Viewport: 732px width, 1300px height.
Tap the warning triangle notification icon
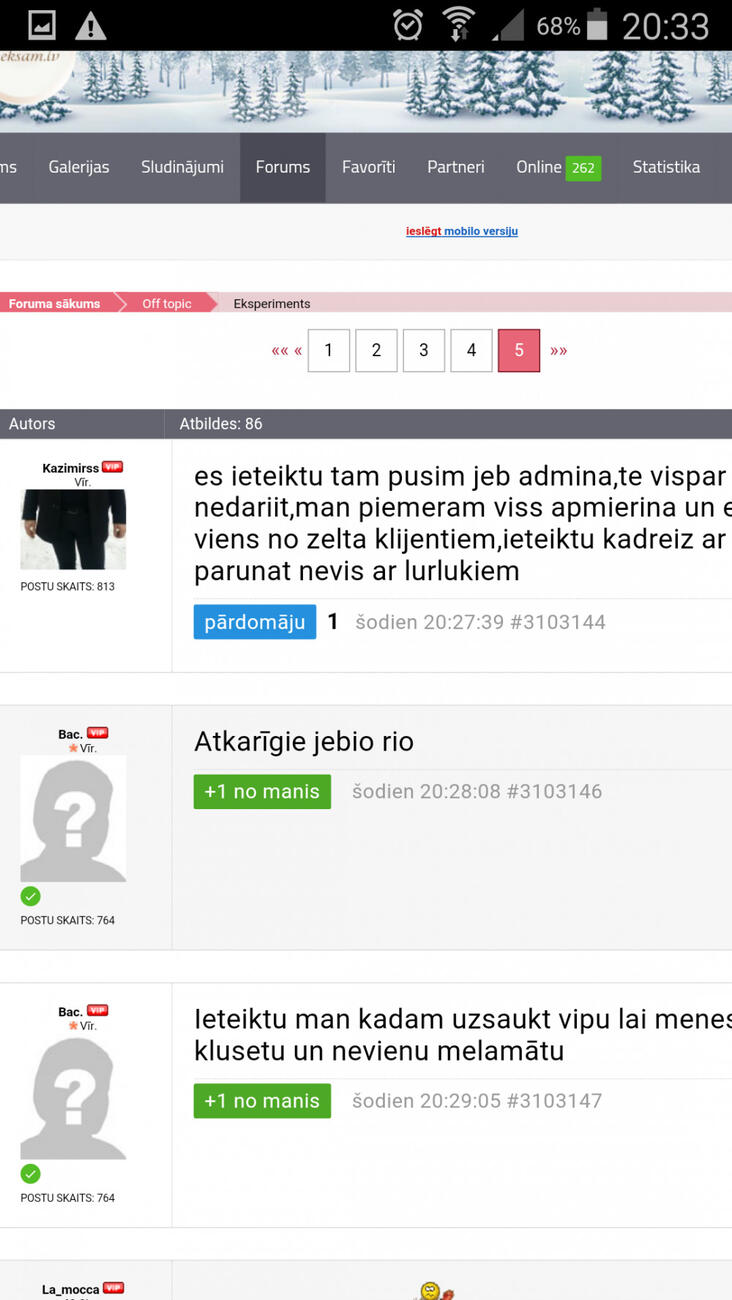click(90, 26)
